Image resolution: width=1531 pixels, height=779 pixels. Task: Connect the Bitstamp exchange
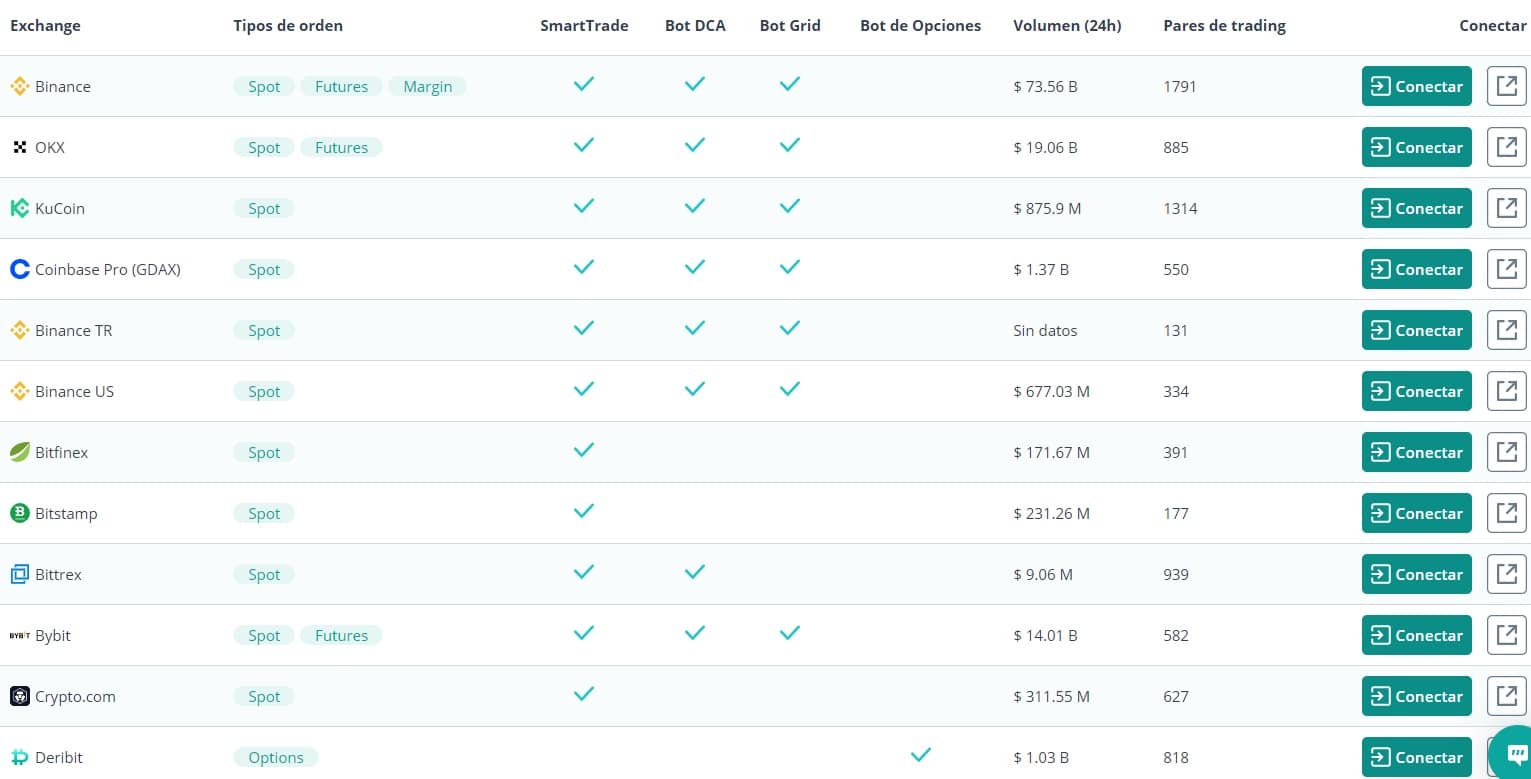coord(1417,513)
